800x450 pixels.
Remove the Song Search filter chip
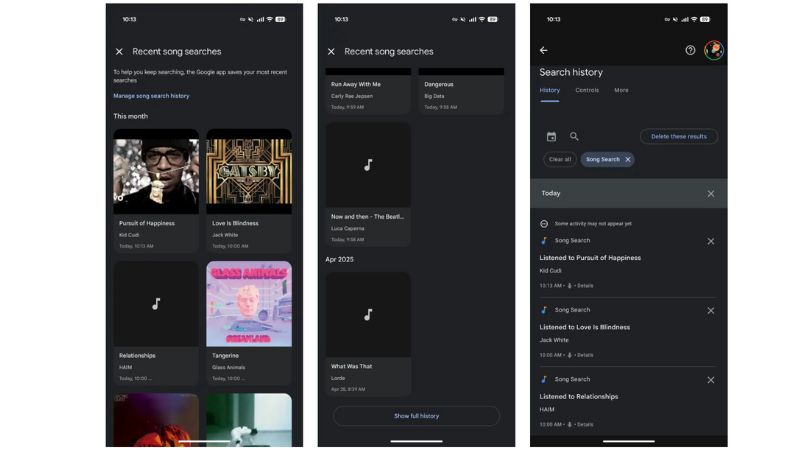click(628, 159)
